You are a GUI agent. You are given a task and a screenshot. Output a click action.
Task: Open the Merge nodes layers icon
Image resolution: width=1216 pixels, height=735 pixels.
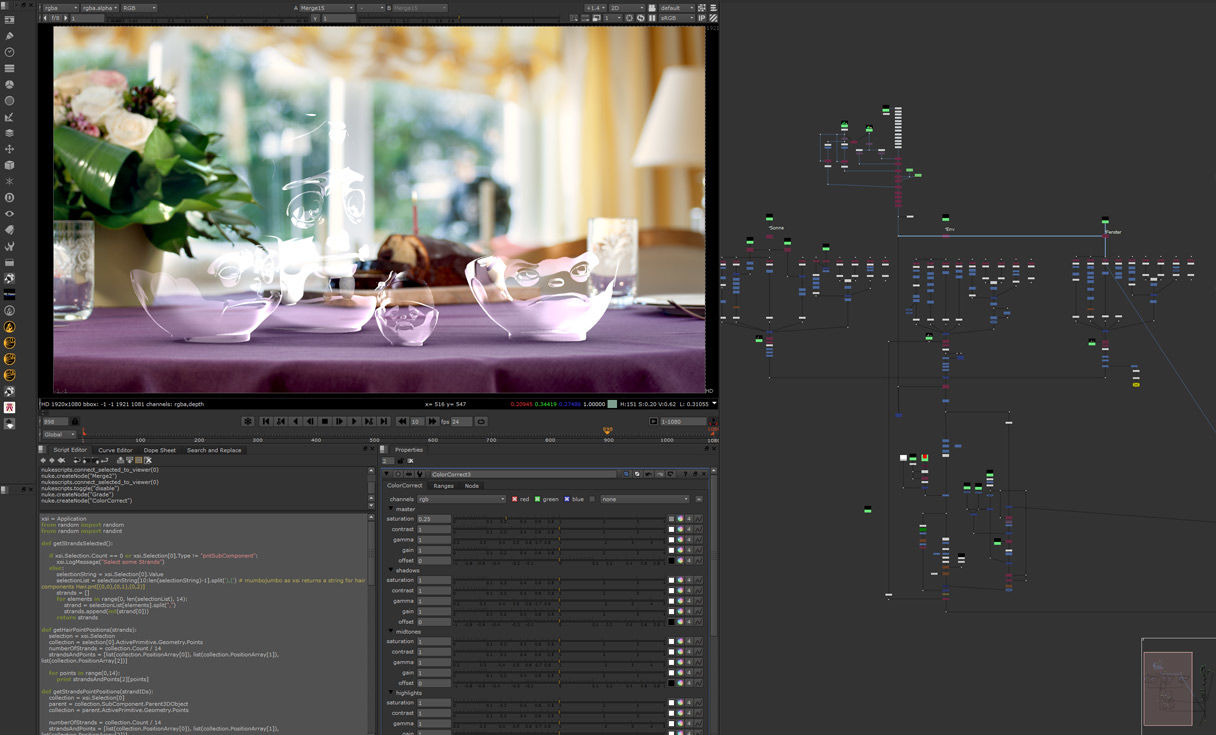10,133
